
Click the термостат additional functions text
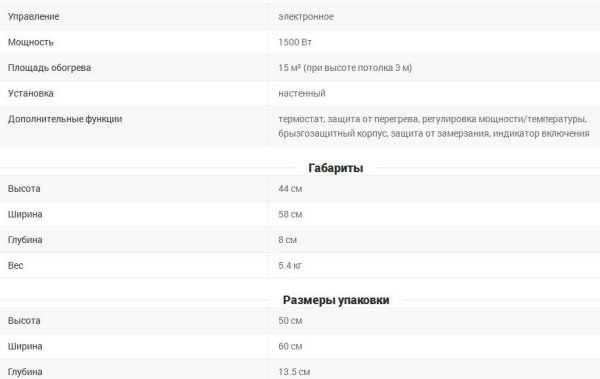434,126
